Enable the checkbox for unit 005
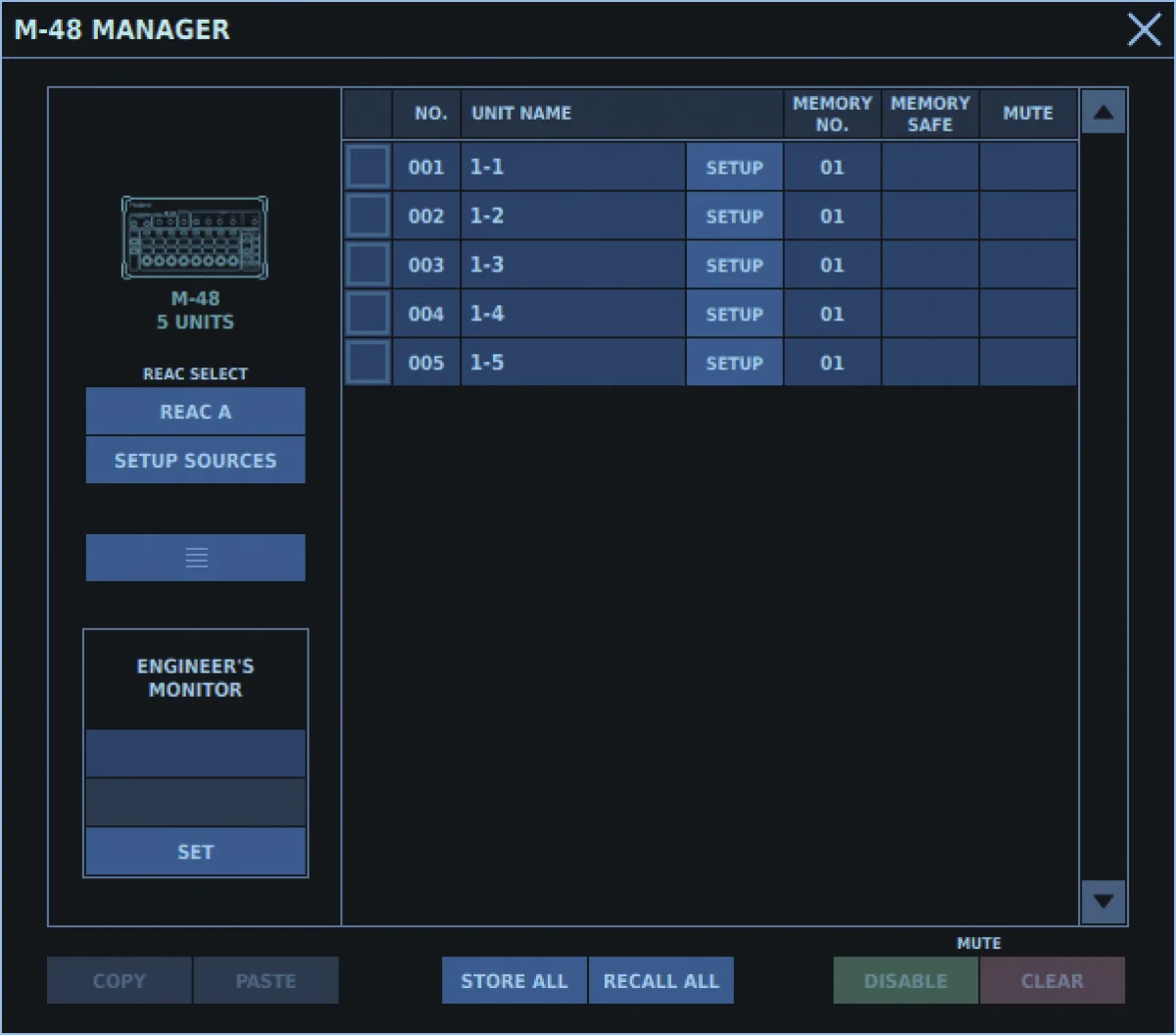 (x=368, y=363)
